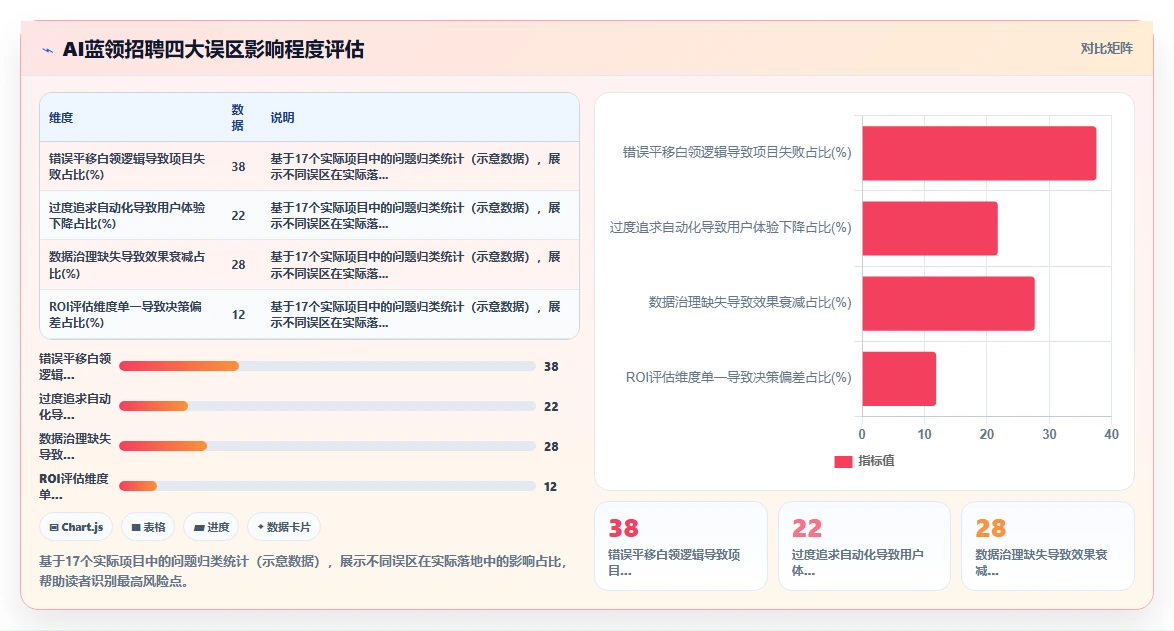
Task: Open the 38 data card
Action: pyautogui.click(x=681, y=546)
